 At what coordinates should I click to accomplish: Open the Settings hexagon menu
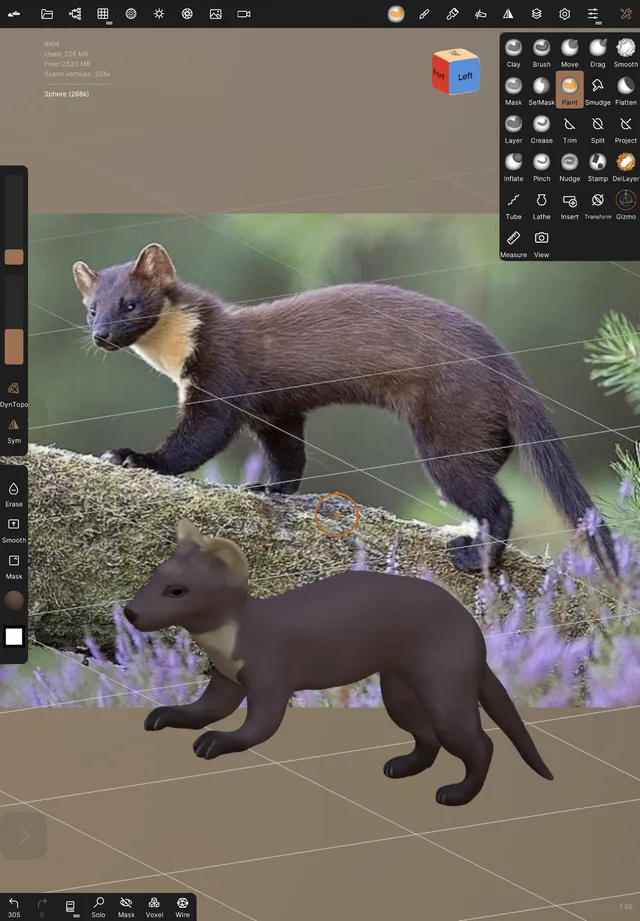(565, 14)
